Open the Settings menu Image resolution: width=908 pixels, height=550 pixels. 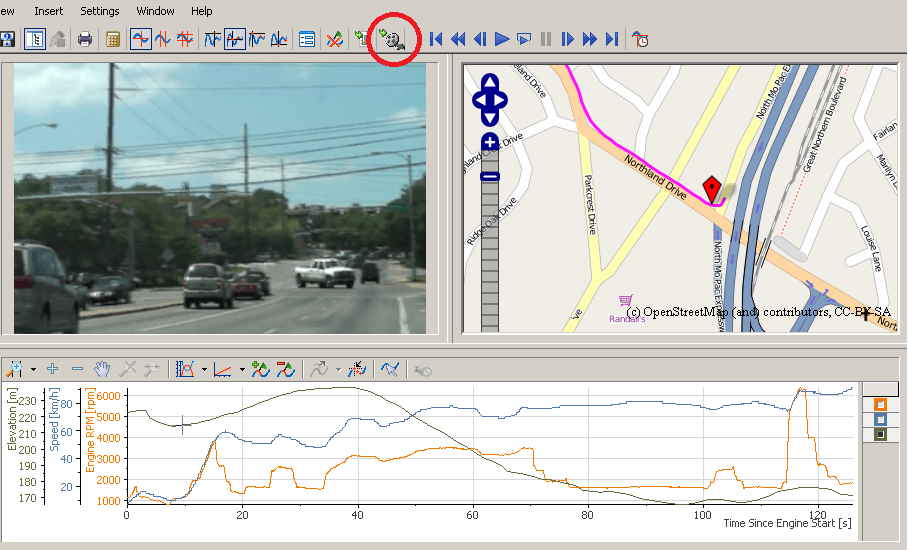[99, 11]
